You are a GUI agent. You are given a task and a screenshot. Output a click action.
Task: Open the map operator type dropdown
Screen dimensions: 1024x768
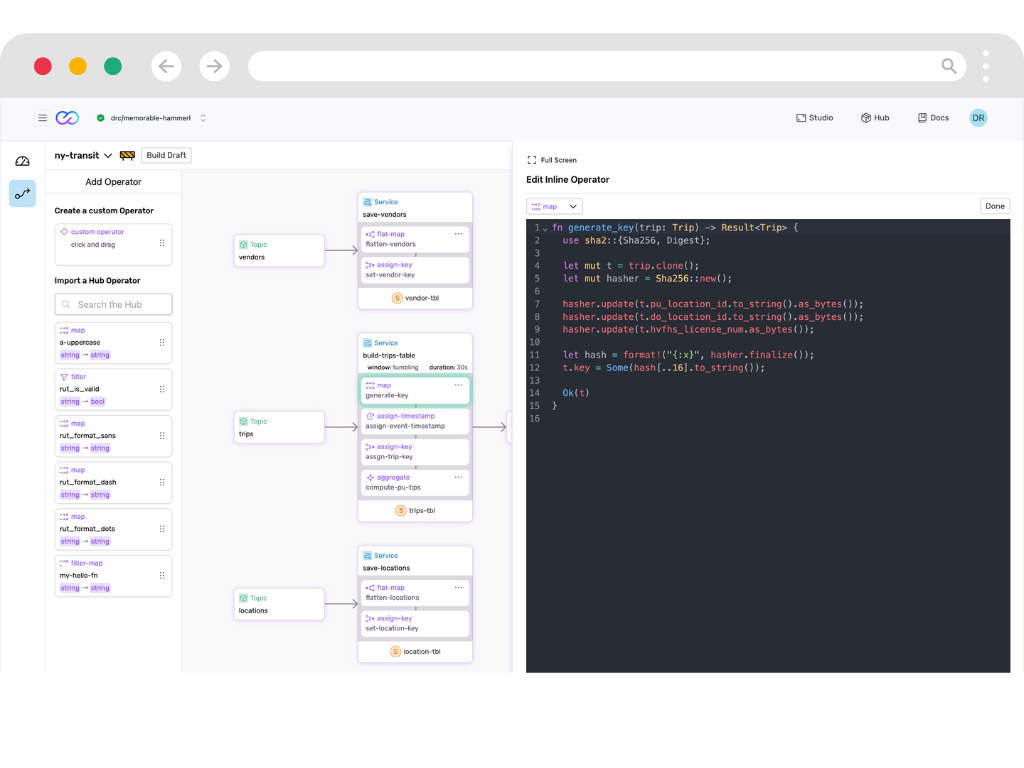click(554, 206)
